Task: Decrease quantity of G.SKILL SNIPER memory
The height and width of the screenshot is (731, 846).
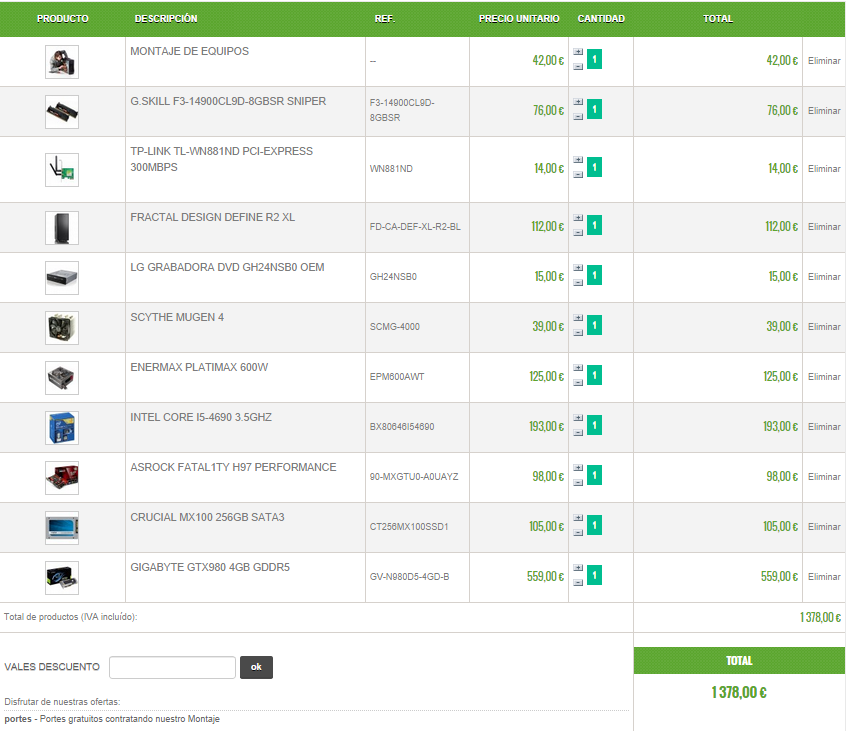Action: tap(578, 117)
